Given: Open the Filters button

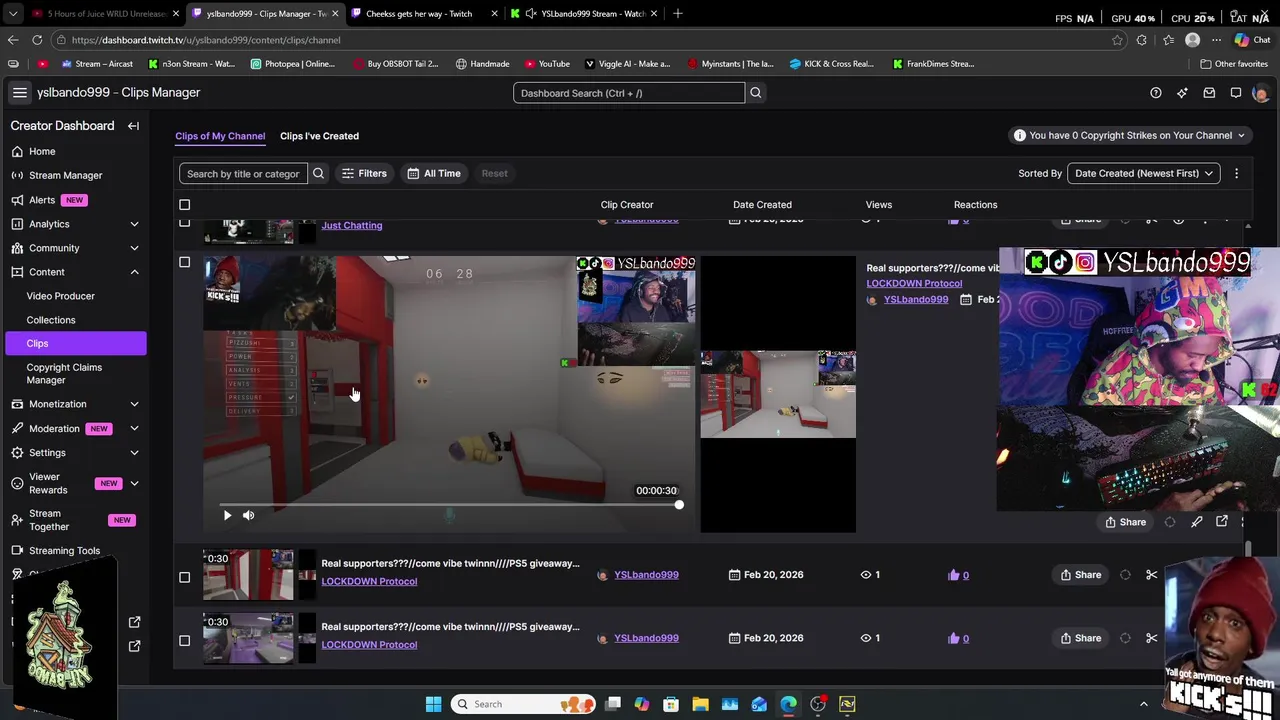Looking at the screenshot, I should tap(364, 173).
